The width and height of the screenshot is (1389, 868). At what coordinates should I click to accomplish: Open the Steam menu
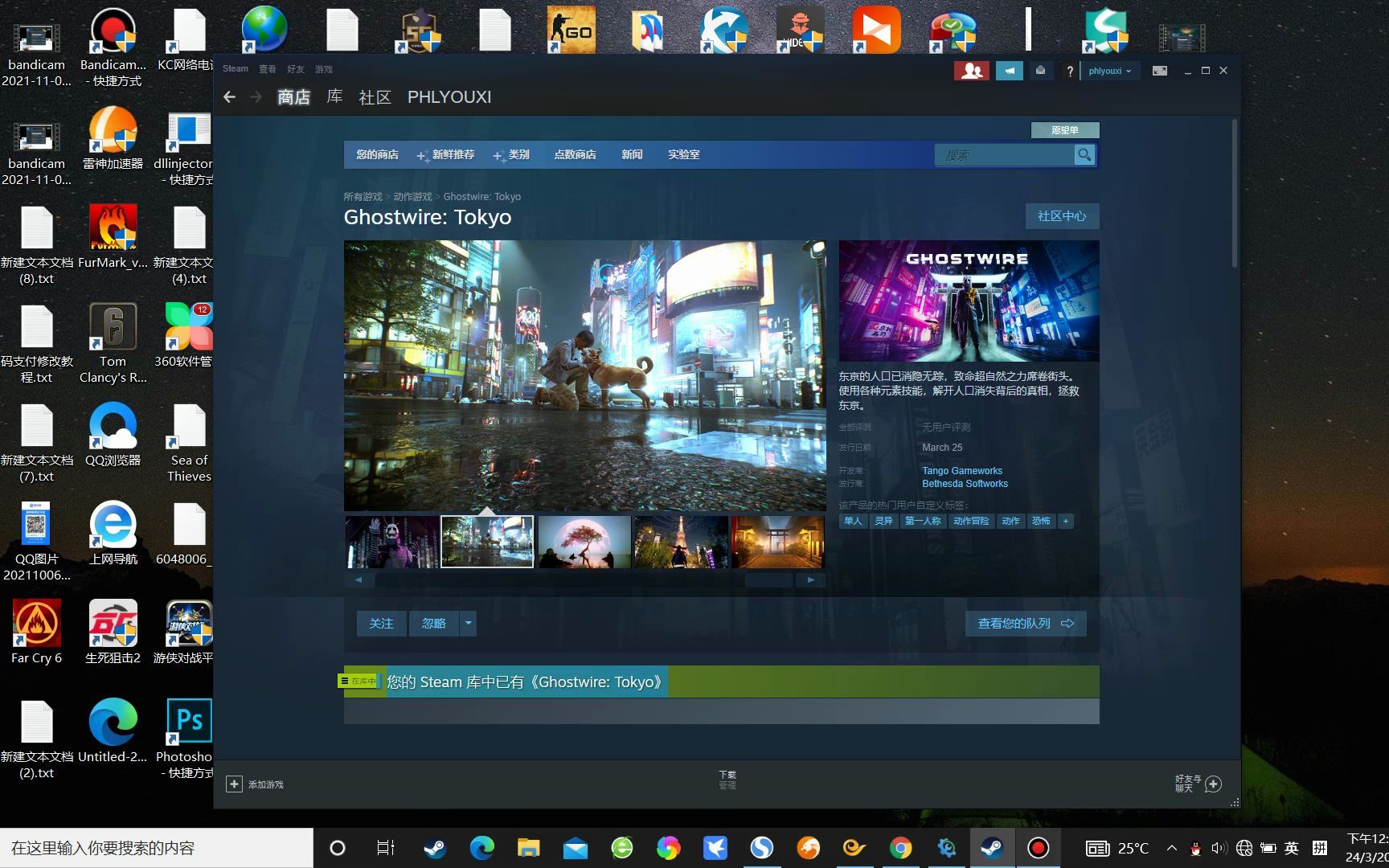coord(236,69)
